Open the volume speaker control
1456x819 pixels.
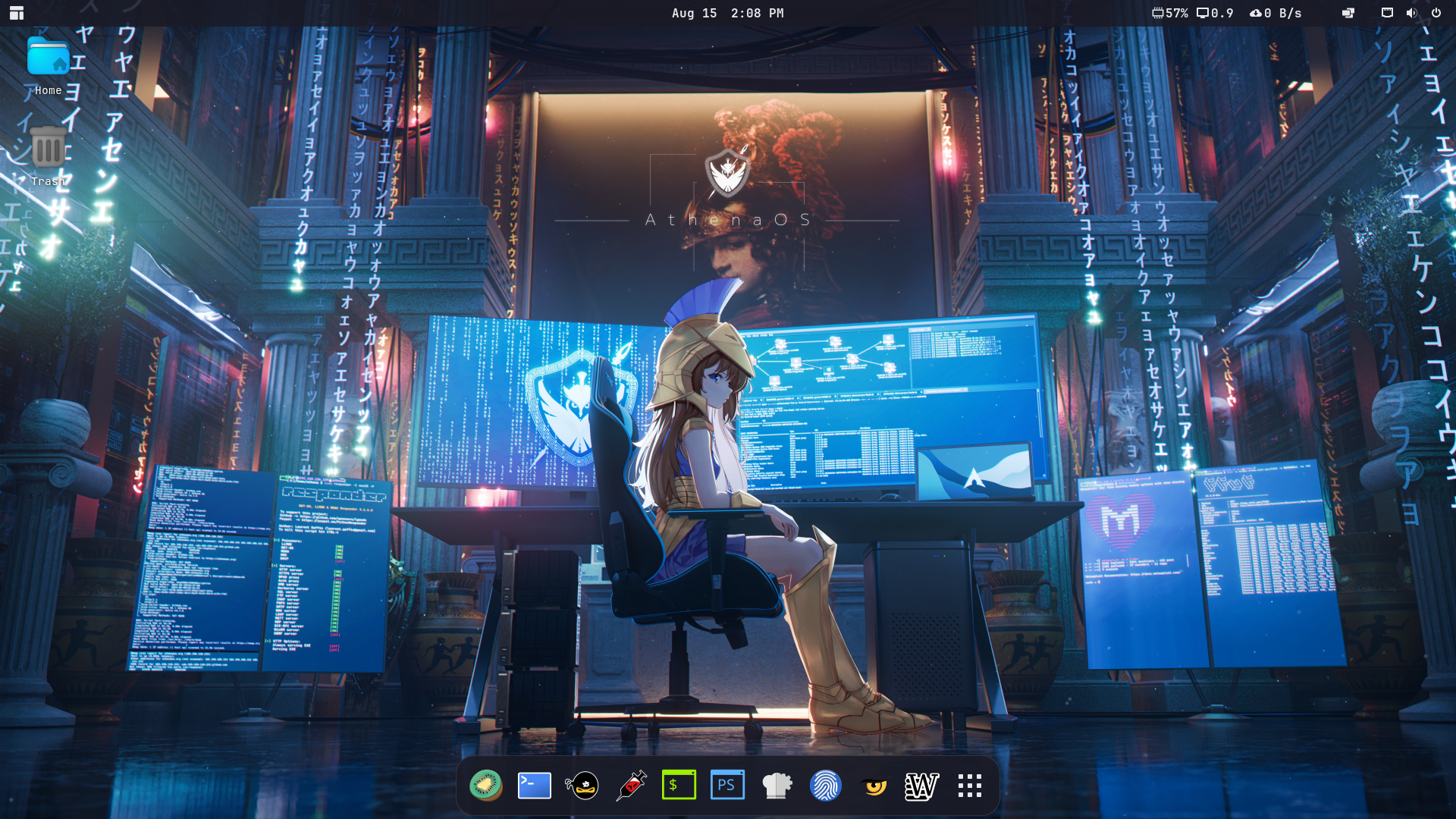click(x=1411, y=13)
